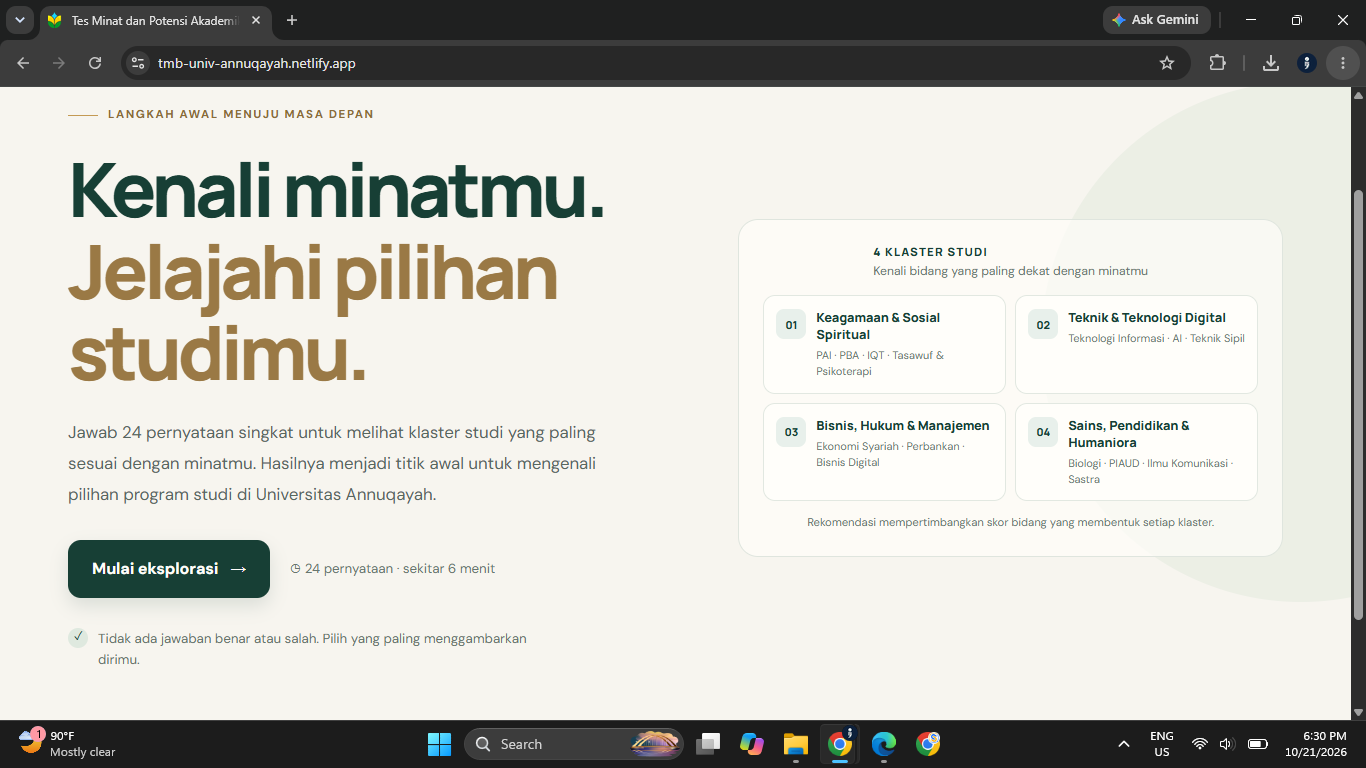Click the 04 number badge

pos(1043,432)
